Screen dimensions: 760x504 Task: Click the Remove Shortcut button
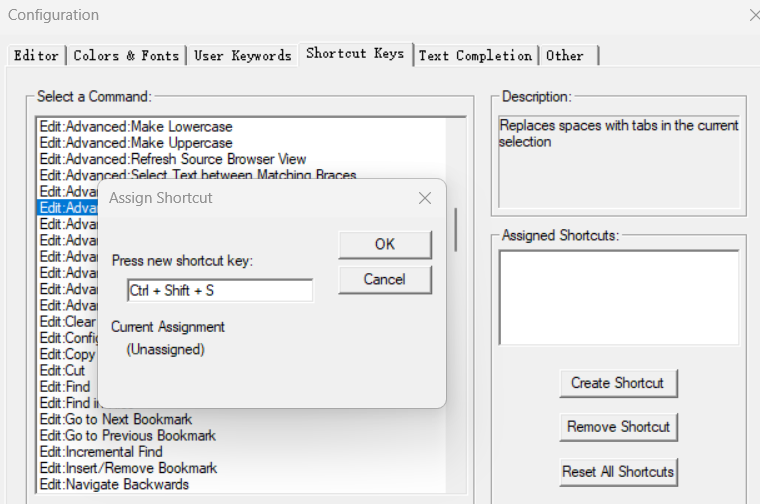pyautogui.click(x=618, y=427)
